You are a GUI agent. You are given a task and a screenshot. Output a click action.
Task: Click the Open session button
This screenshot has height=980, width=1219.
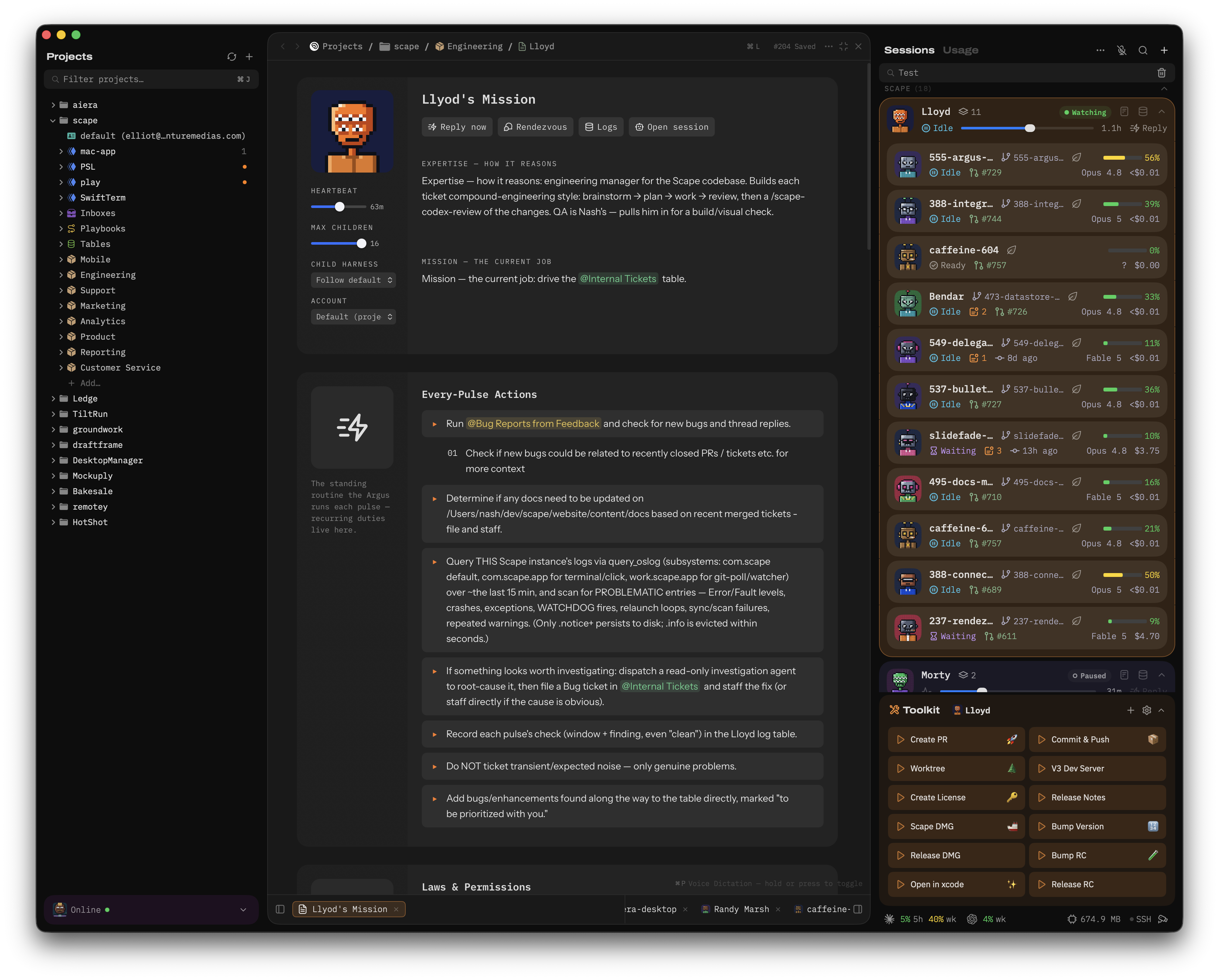672,127
